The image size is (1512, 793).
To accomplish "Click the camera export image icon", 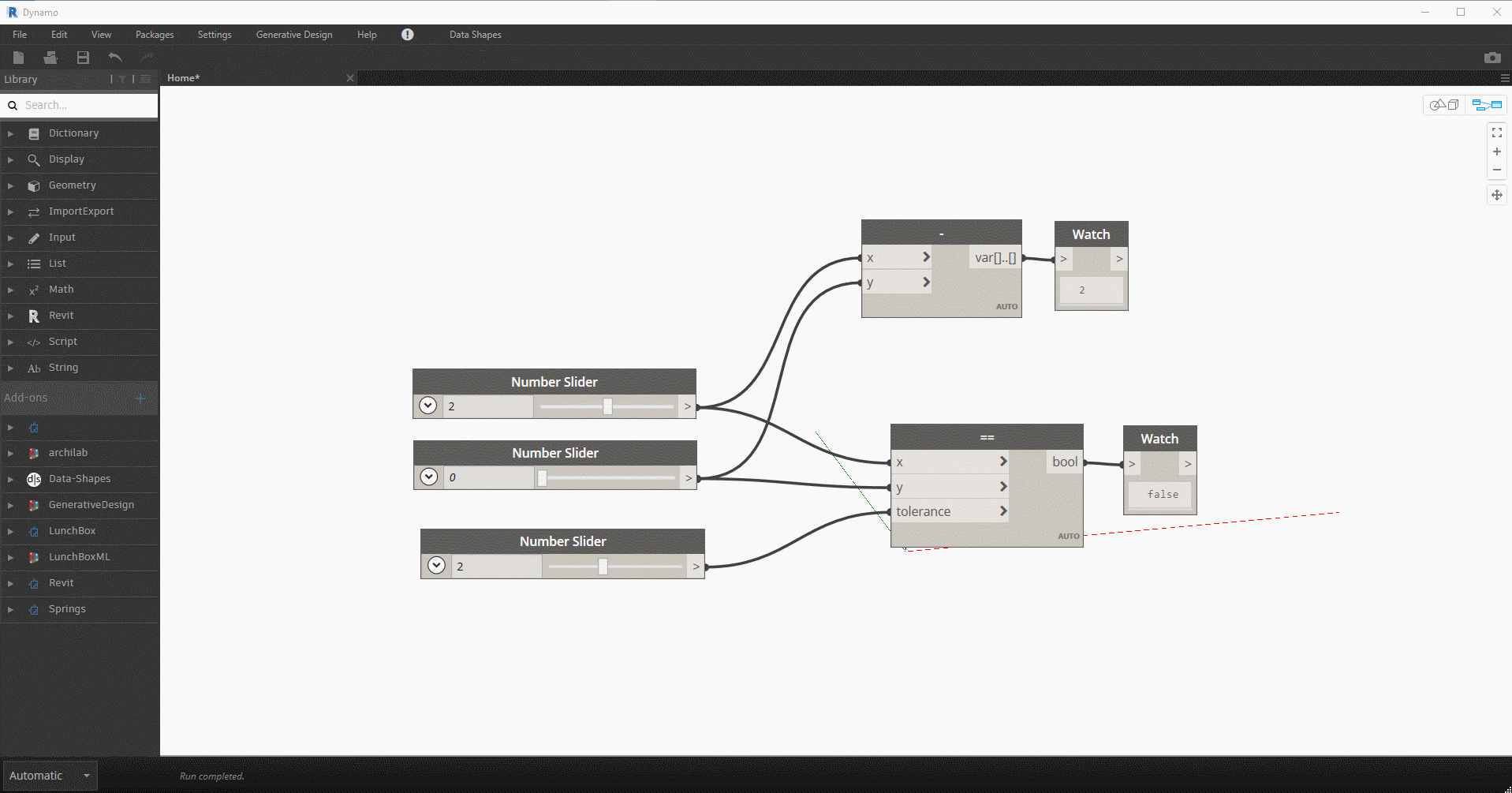I will [1492, 58].
